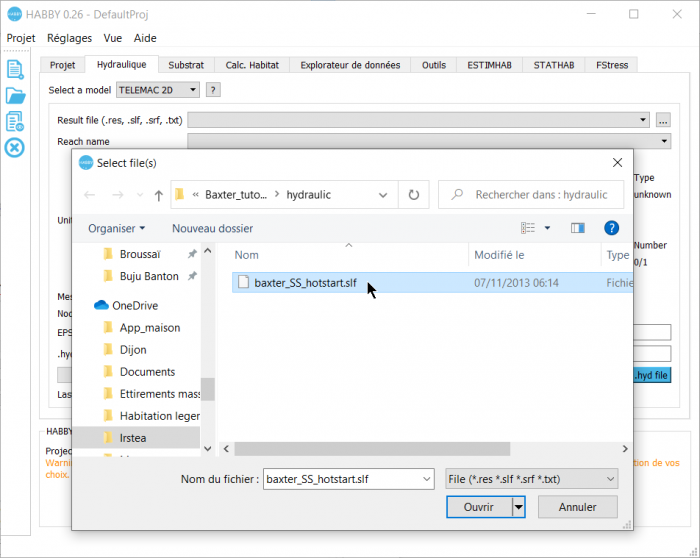Go up one folder with the up arrow
Viewport: 700px width, 558px height.
pyautogui.click(x=158, y=195)
